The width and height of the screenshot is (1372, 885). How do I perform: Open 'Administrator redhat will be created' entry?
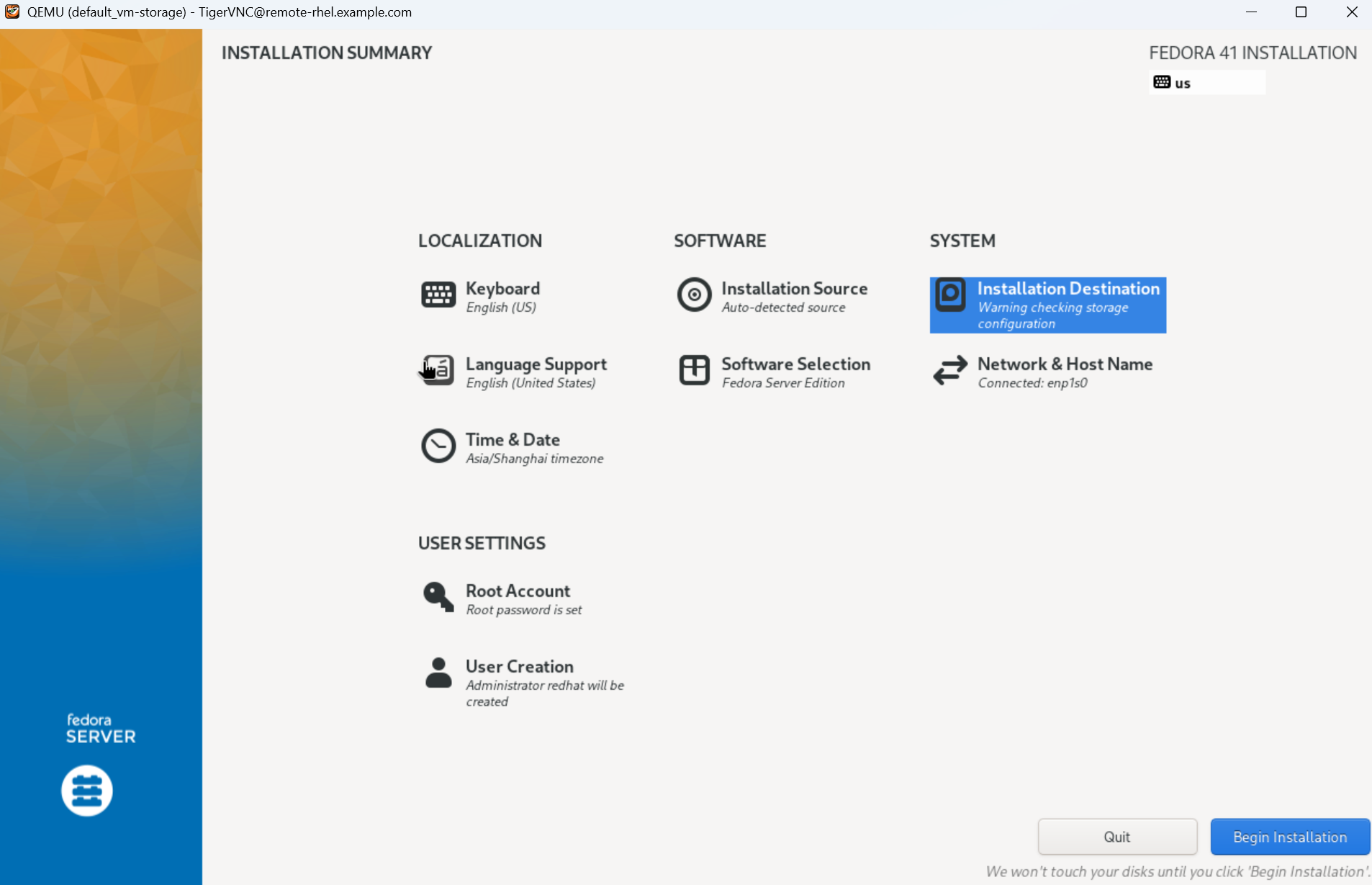pyautogui.click(x=544, y=693)
